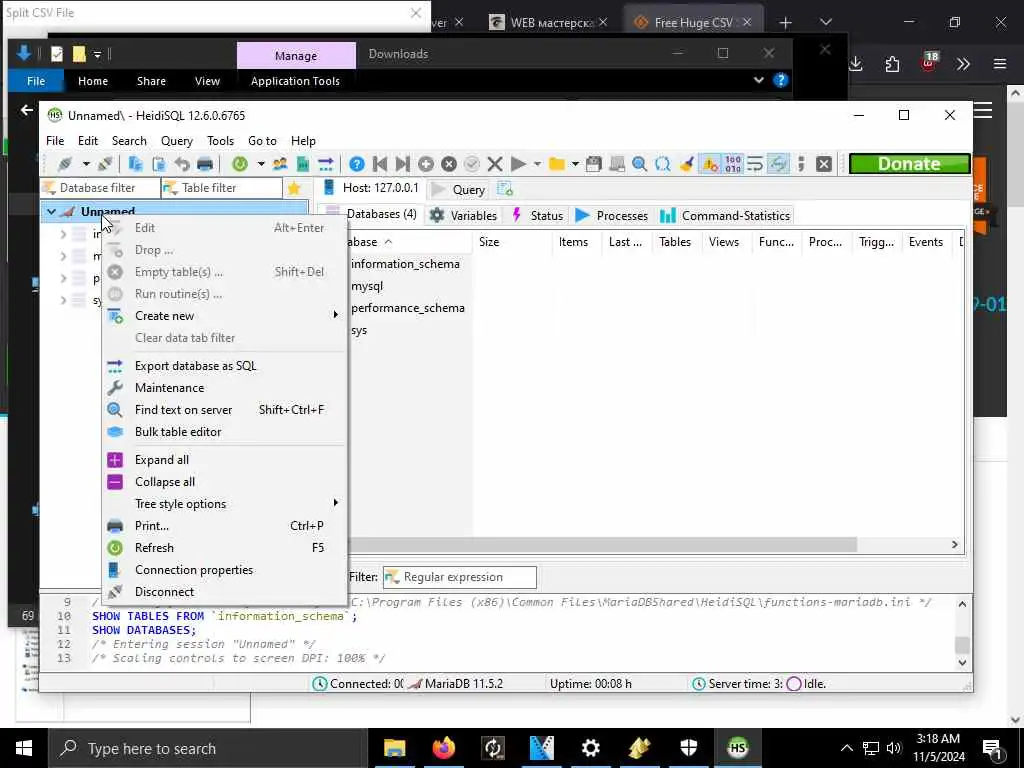
Task: Click the toolbar Export database SQL icon
Action: pos(325,164)
